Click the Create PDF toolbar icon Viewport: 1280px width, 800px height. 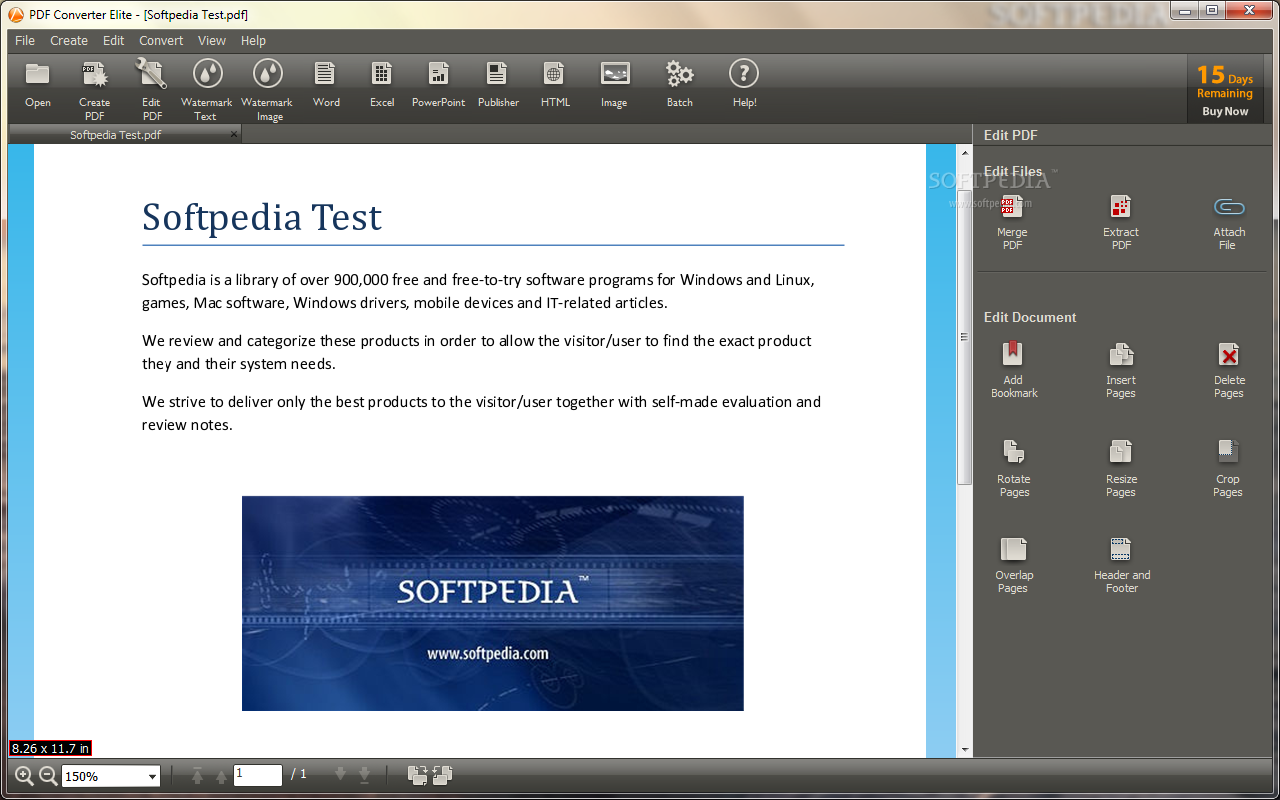(x=95, y=74)
